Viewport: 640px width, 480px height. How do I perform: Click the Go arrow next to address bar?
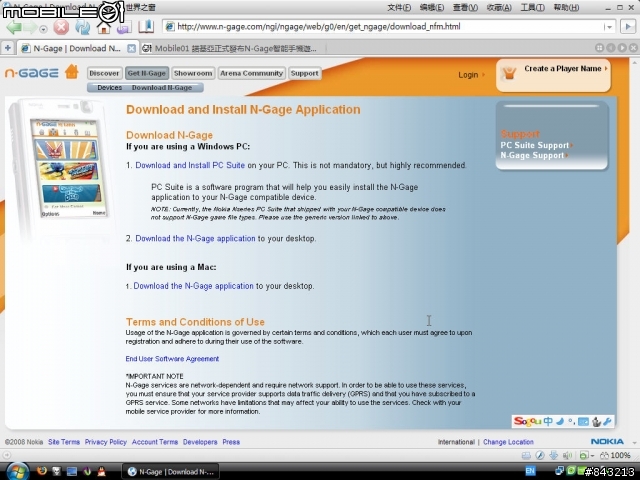coord(628,27)
